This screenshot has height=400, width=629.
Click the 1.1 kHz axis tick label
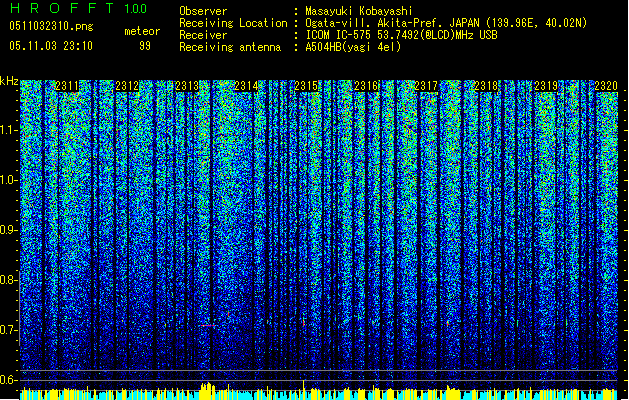[9, 130]
